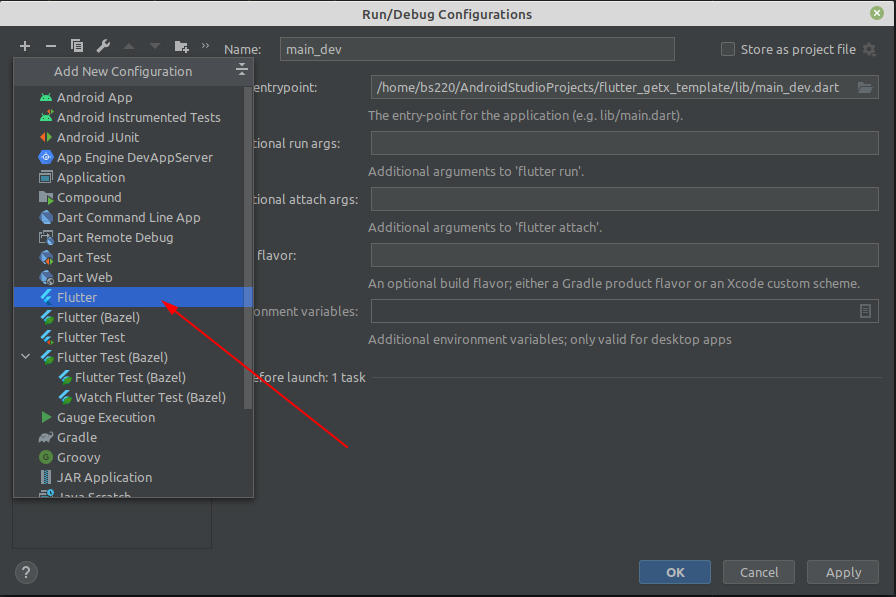Screen dimensions: 896x597
Task: Open Edit Templates wrench icon
Action: (x=103, y=46)
